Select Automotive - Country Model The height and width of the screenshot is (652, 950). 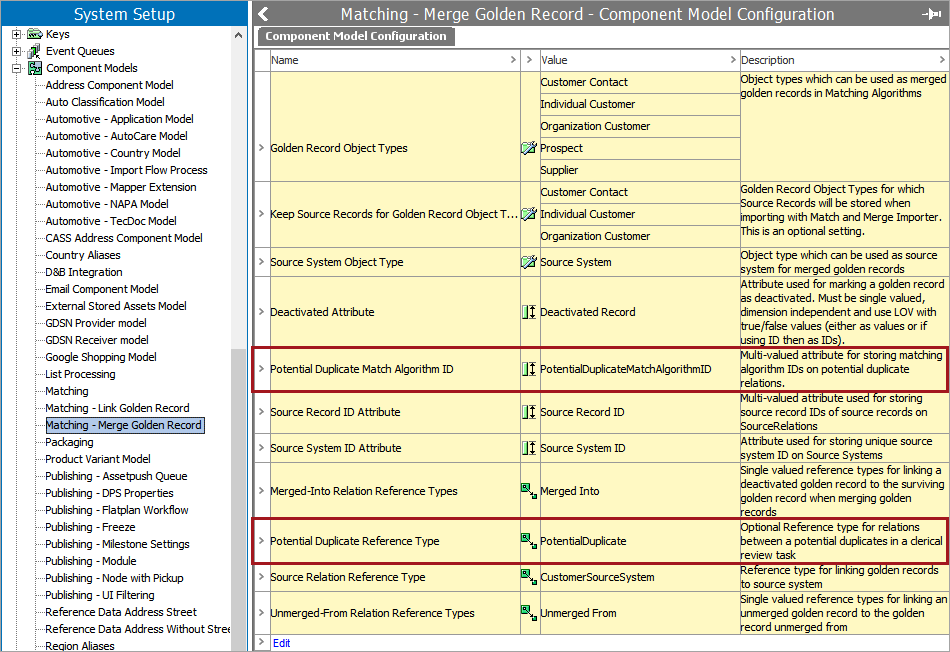113,153
